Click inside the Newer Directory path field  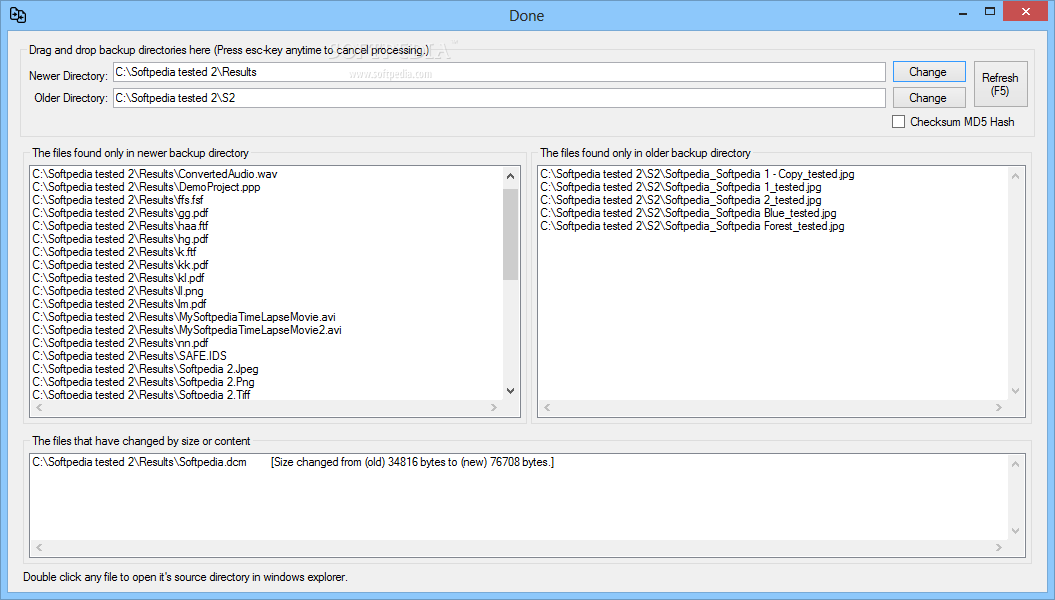pyautogui.click(x=400, y=71)
